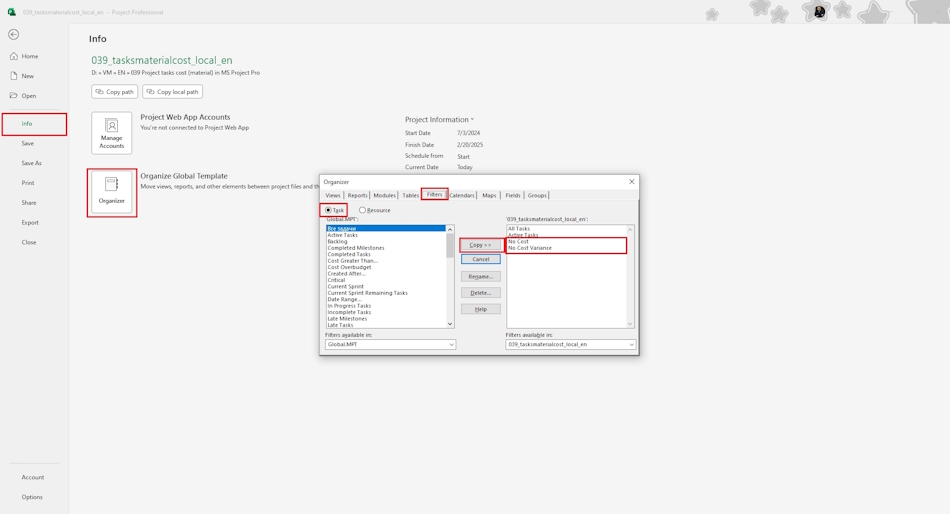Switch to the Modules tab in Organizer
This screenshot has width=950, height=514.
[384, 195]
